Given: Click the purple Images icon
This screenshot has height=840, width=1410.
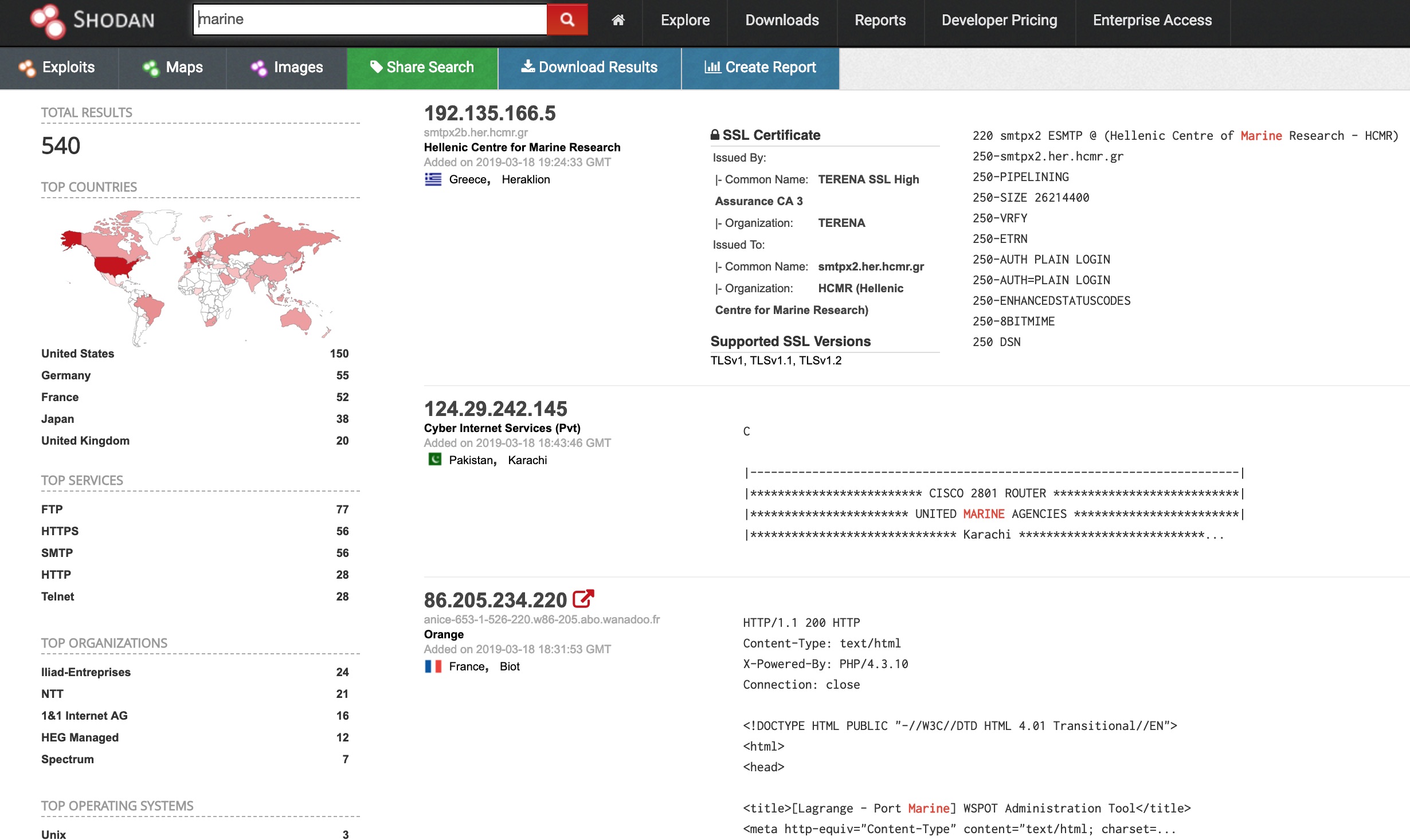Looking at the screenshot, I should pyautogui.click(x=259, y=68).
